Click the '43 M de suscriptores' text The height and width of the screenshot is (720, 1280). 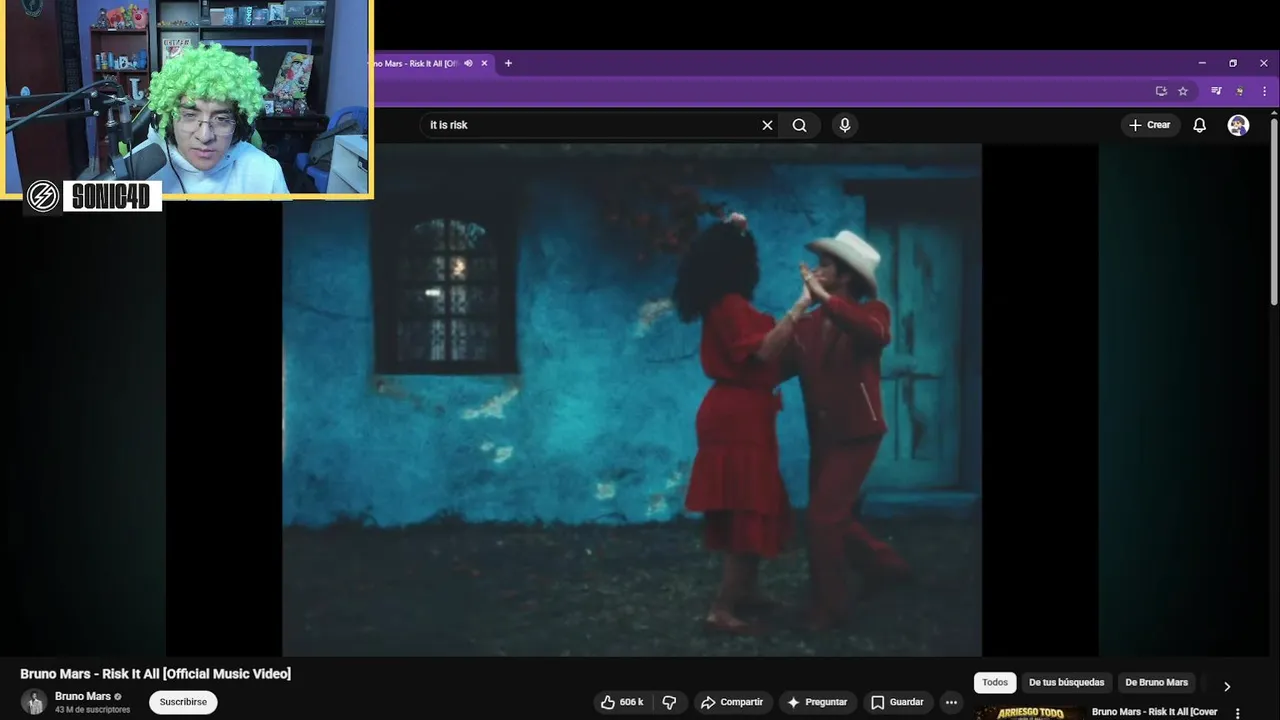[x=92, y=710]
